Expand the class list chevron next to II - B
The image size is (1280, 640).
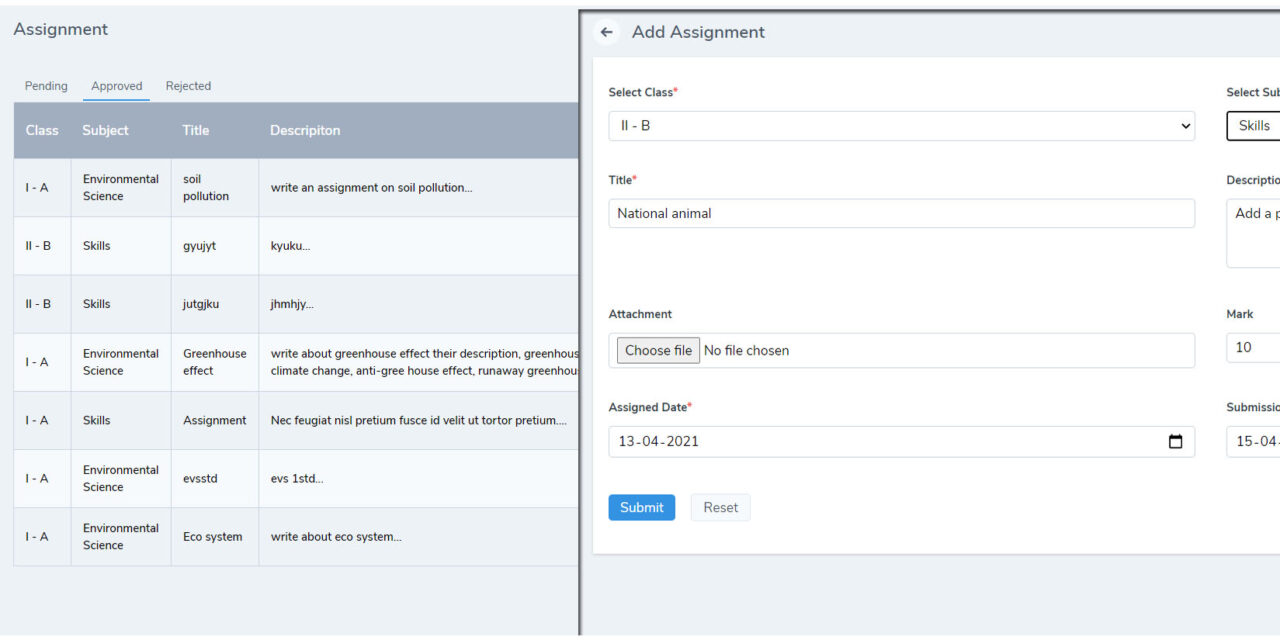point(1184,125)
